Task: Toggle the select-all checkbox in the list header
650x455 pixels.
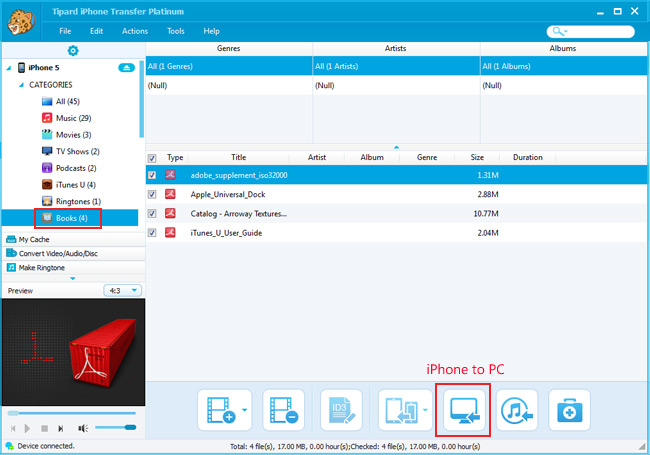Action: [x=152, y=158]
